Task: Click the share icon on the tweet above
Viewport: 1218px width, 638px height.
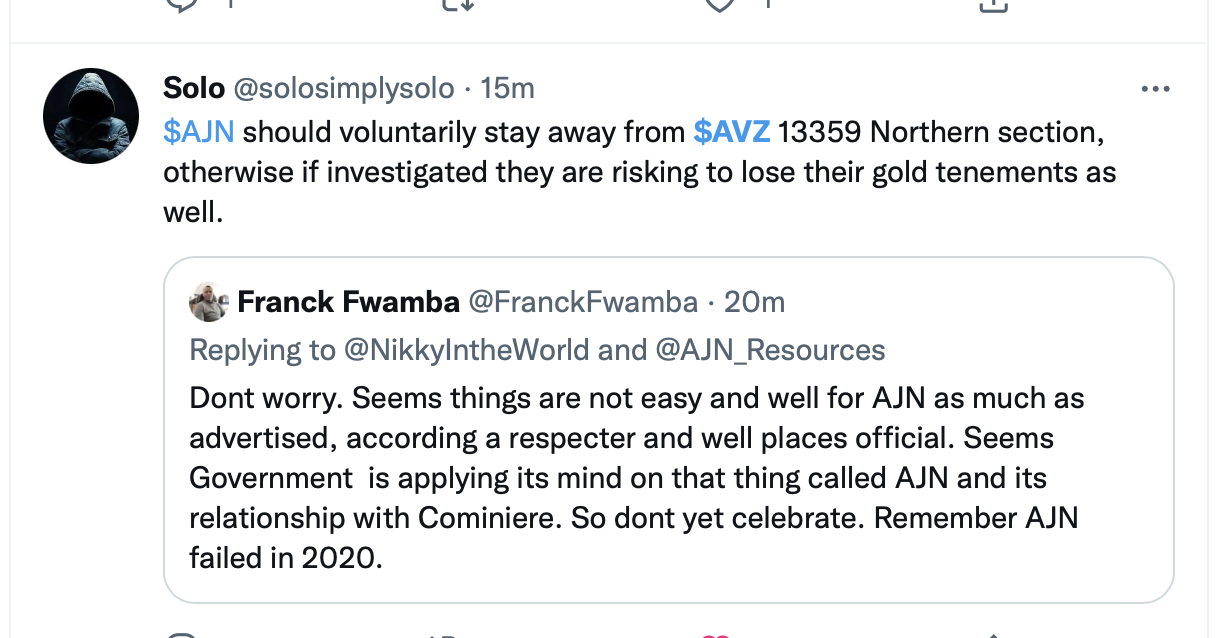Action: (x=991, y=5)
